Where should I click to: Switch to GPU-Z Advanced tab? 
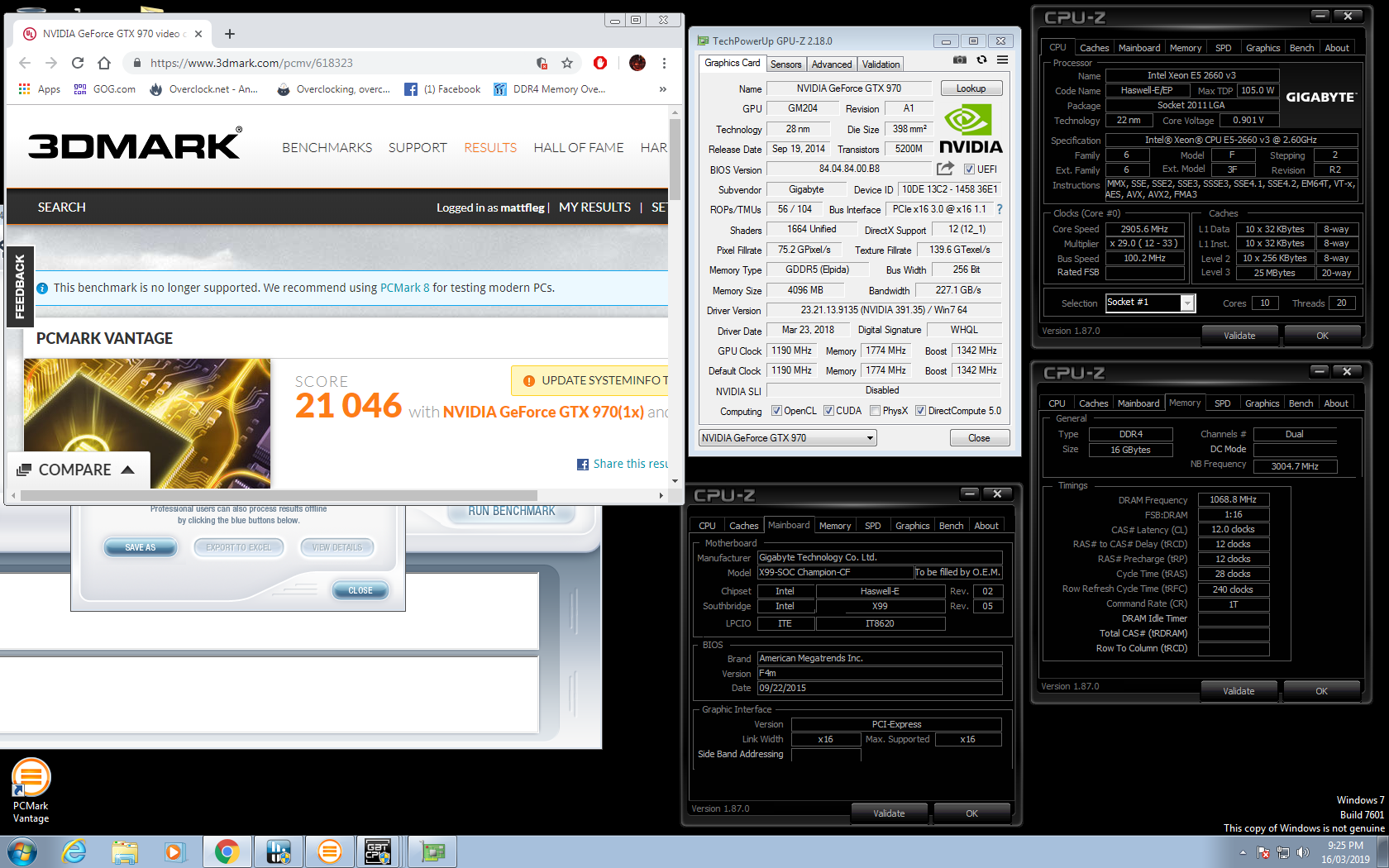(x=831, y=64)
